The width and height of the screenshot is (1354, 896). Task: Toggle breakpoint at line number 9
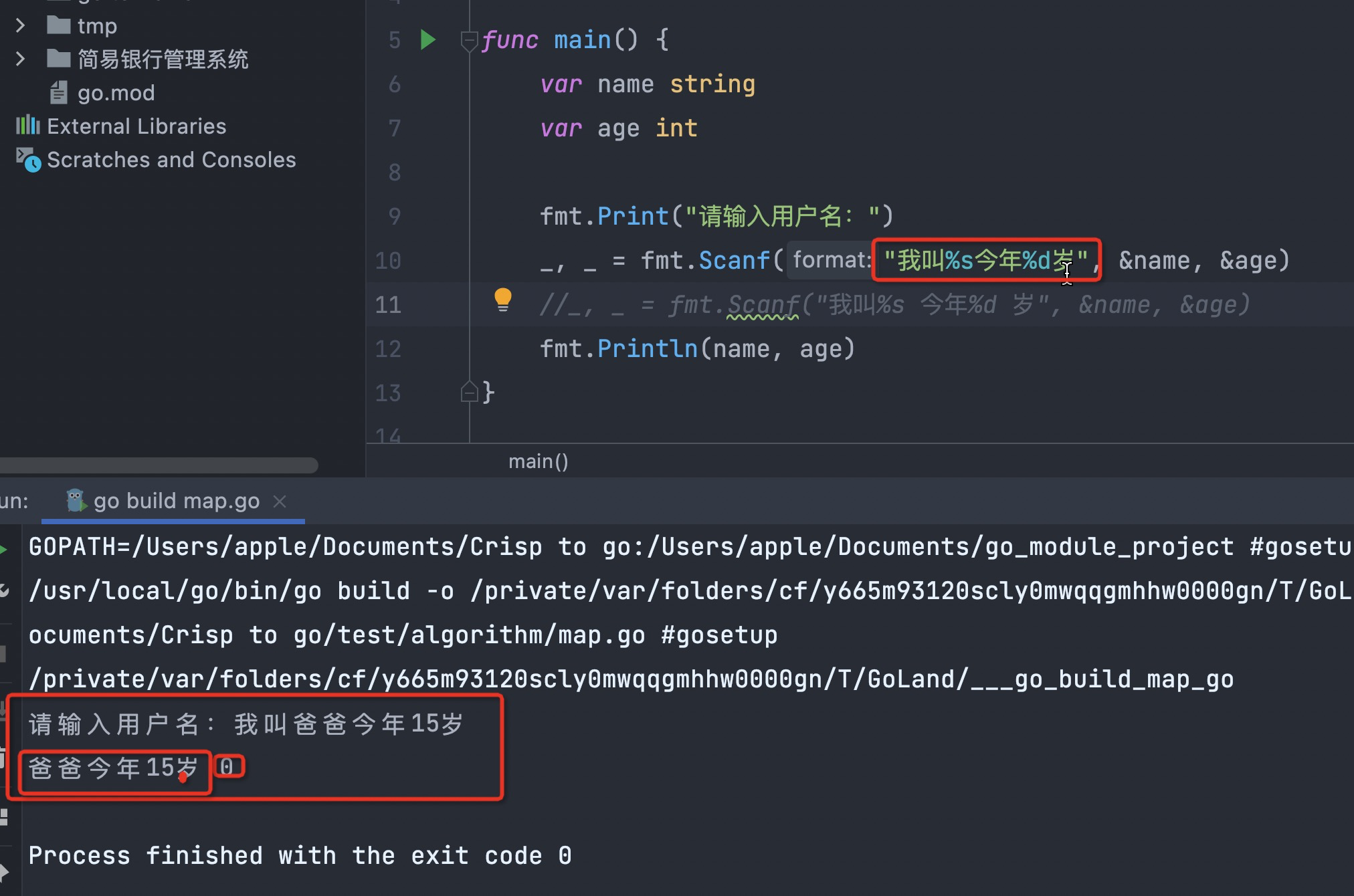point(394,217)
